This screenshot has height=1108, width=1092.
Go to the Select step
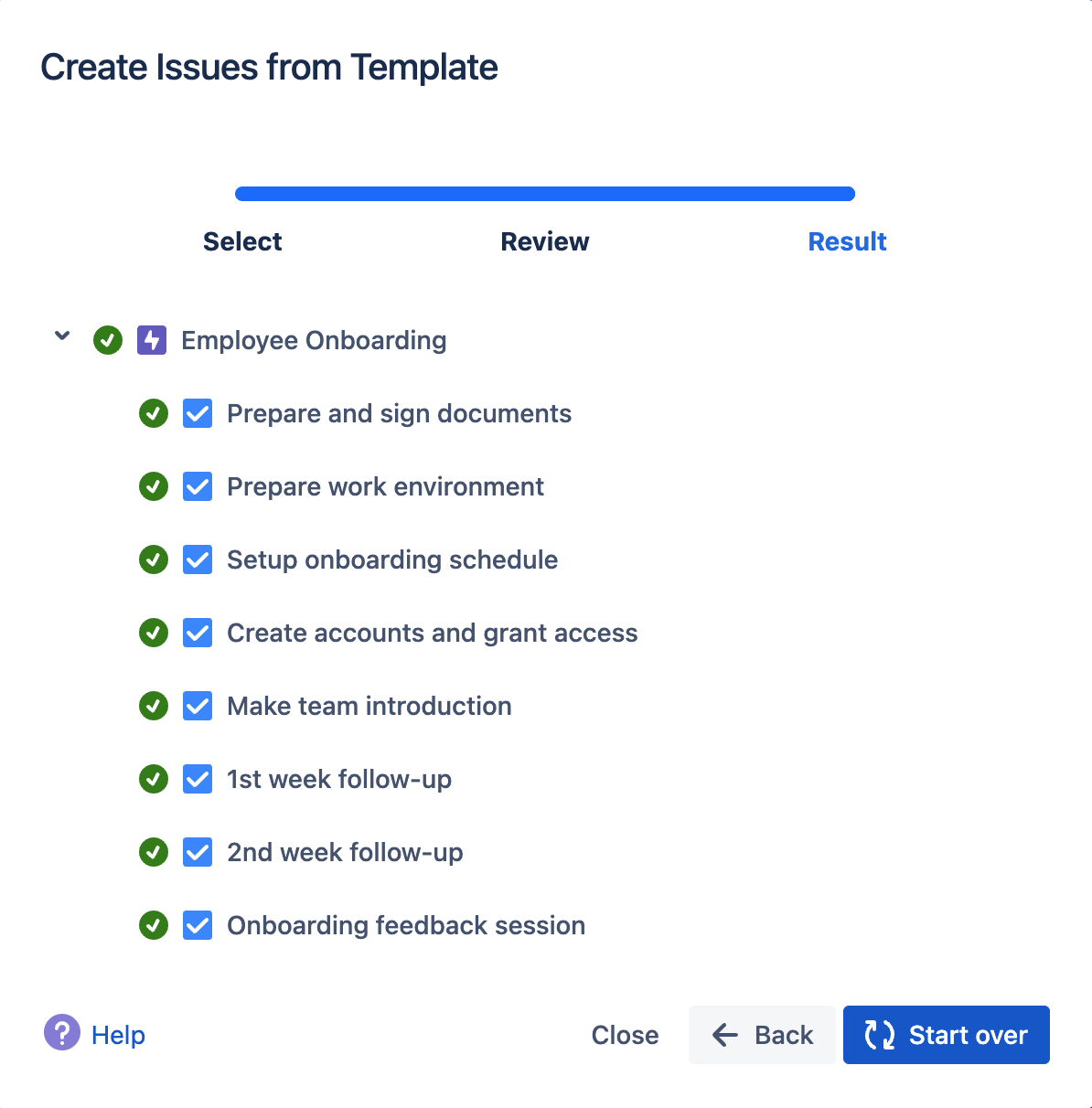click(242, 241)
